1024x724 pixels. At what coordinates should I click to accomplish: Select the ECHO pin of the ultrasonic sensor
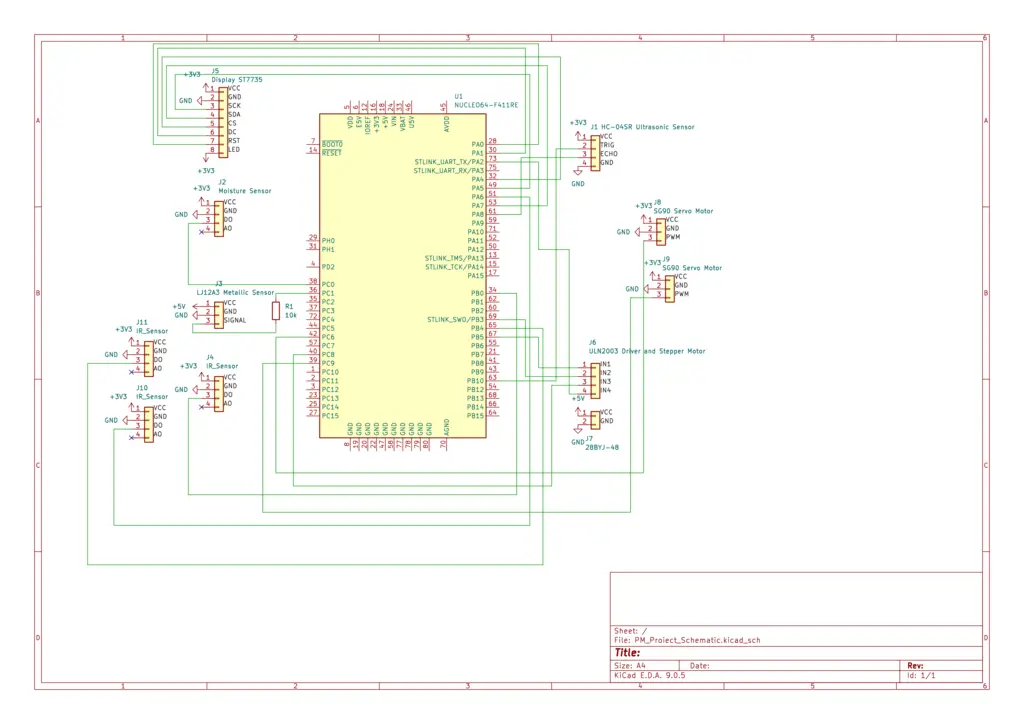[608, 154]
